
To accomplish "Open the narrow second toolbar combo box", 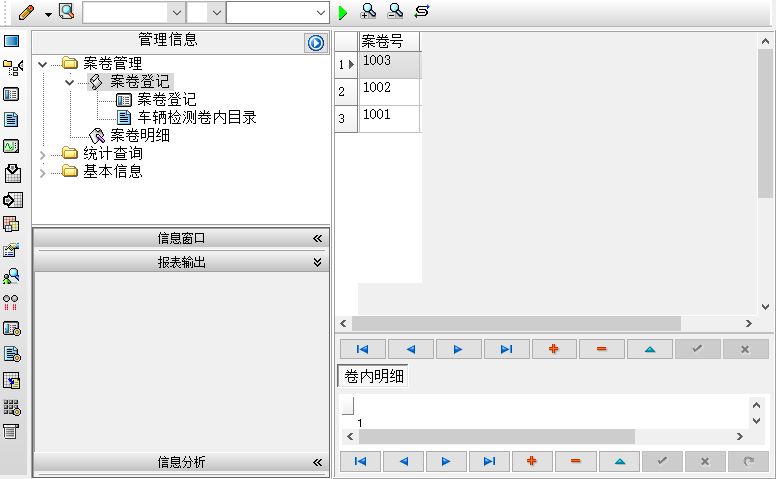I will 205,13.
